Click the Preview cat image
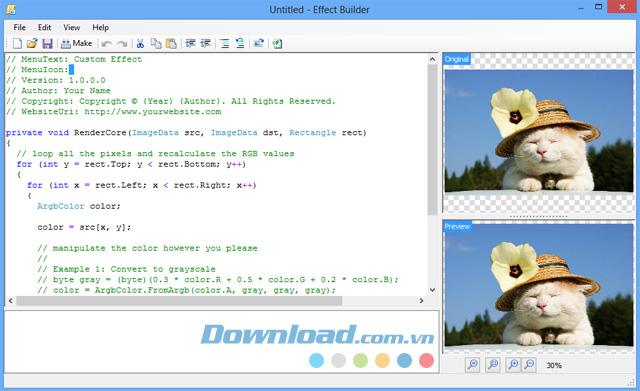 [x=539, y=285]
